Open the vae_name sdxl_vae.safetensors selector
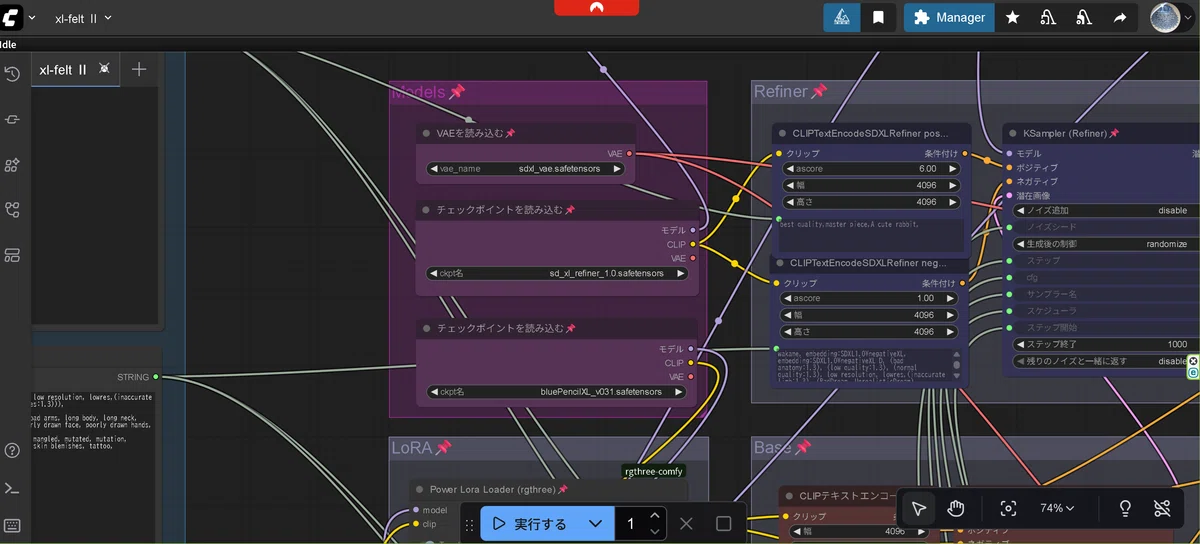Viewport: 1200px width, 544px height. (x=526, y=169)
